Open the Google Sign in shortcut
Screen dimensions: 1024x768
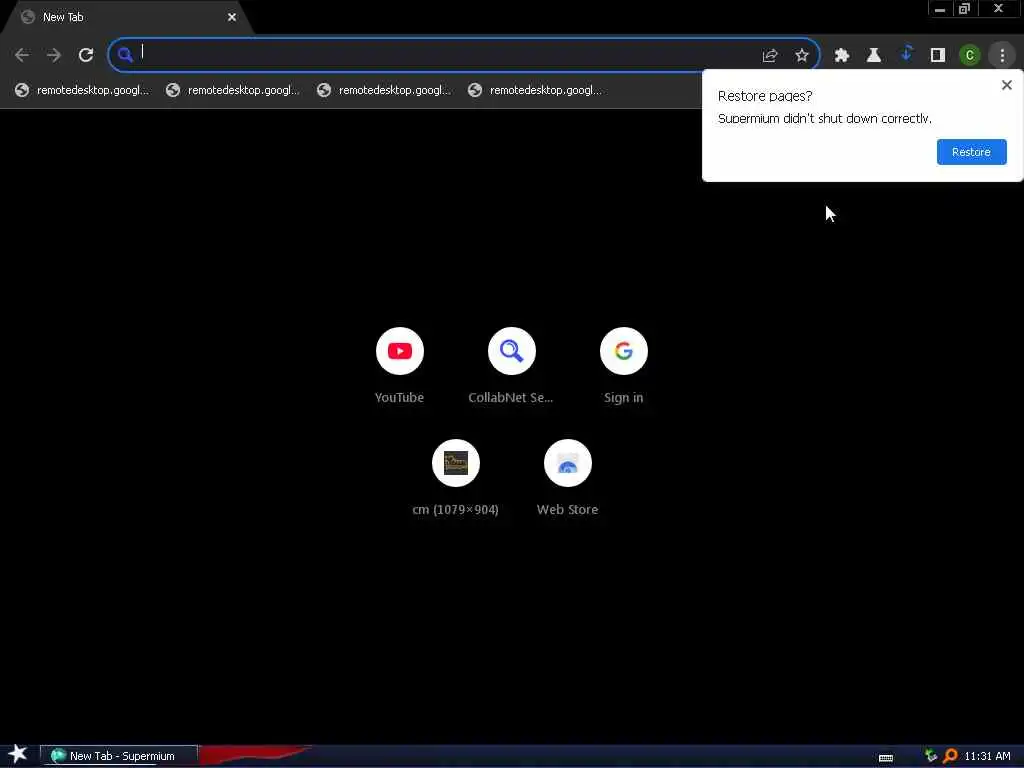624,366
